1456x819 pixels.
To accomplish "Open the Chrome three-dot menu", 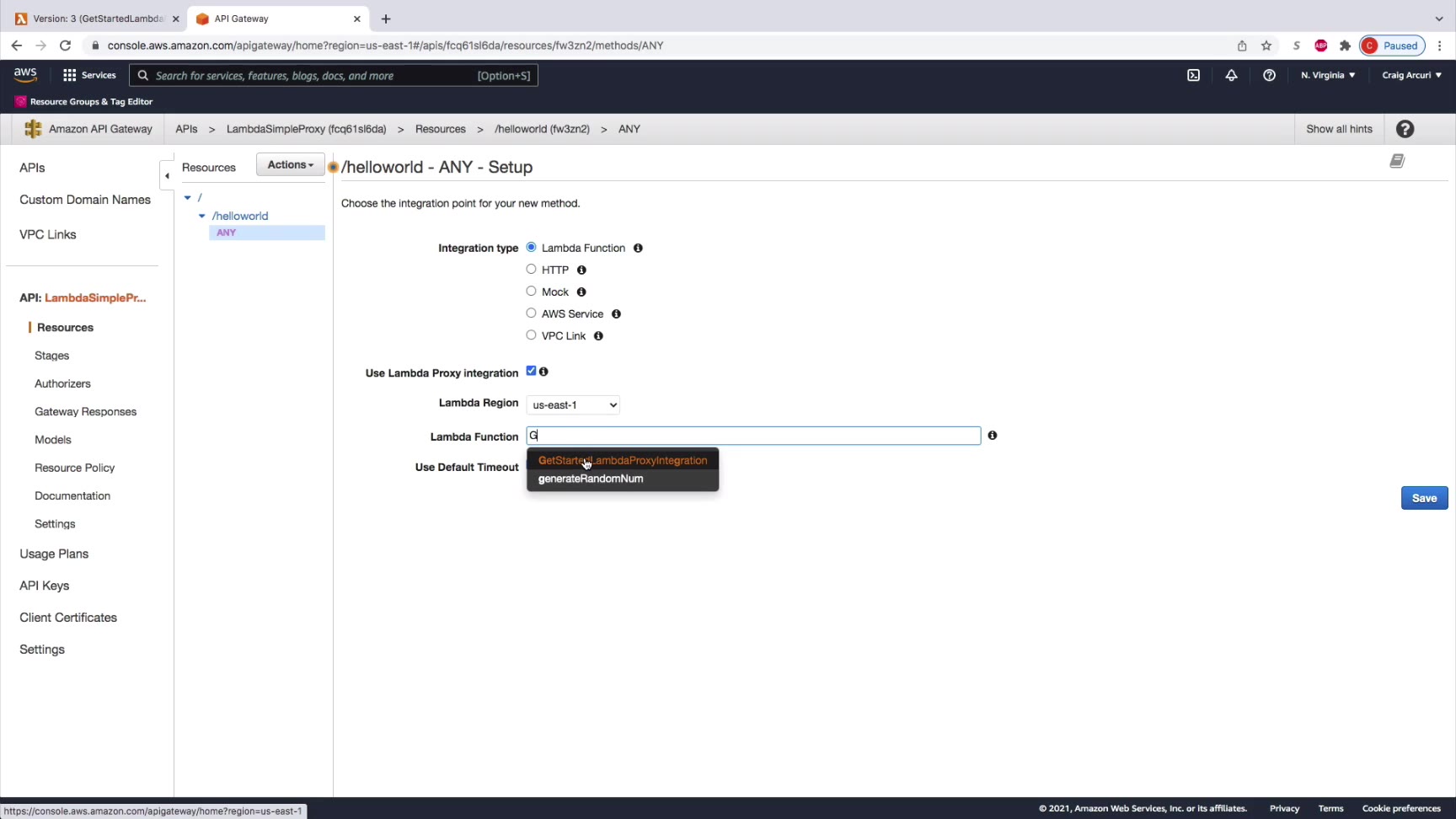I will (x=1440, y=45).
